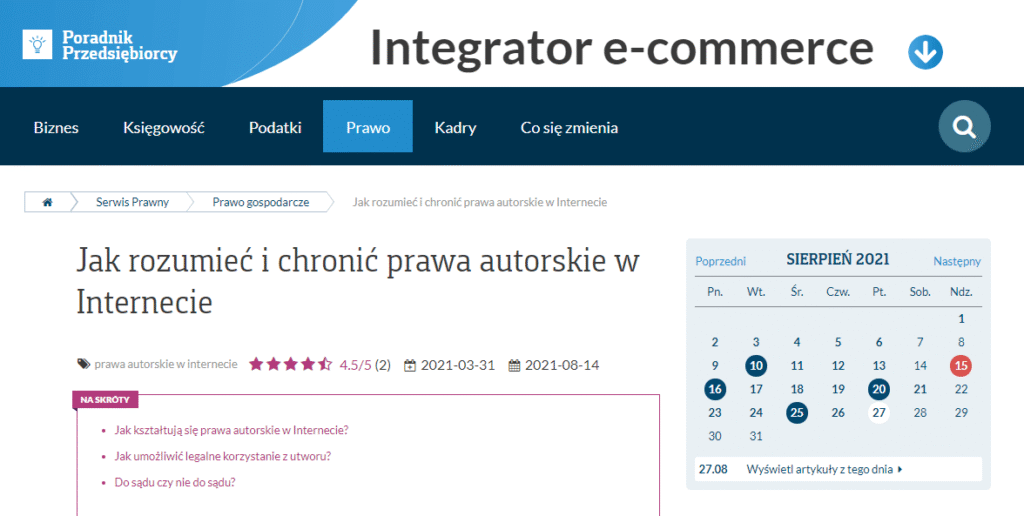Click the tag icon before prawa autorskie
1024x516 pixels.
[84, 364]
